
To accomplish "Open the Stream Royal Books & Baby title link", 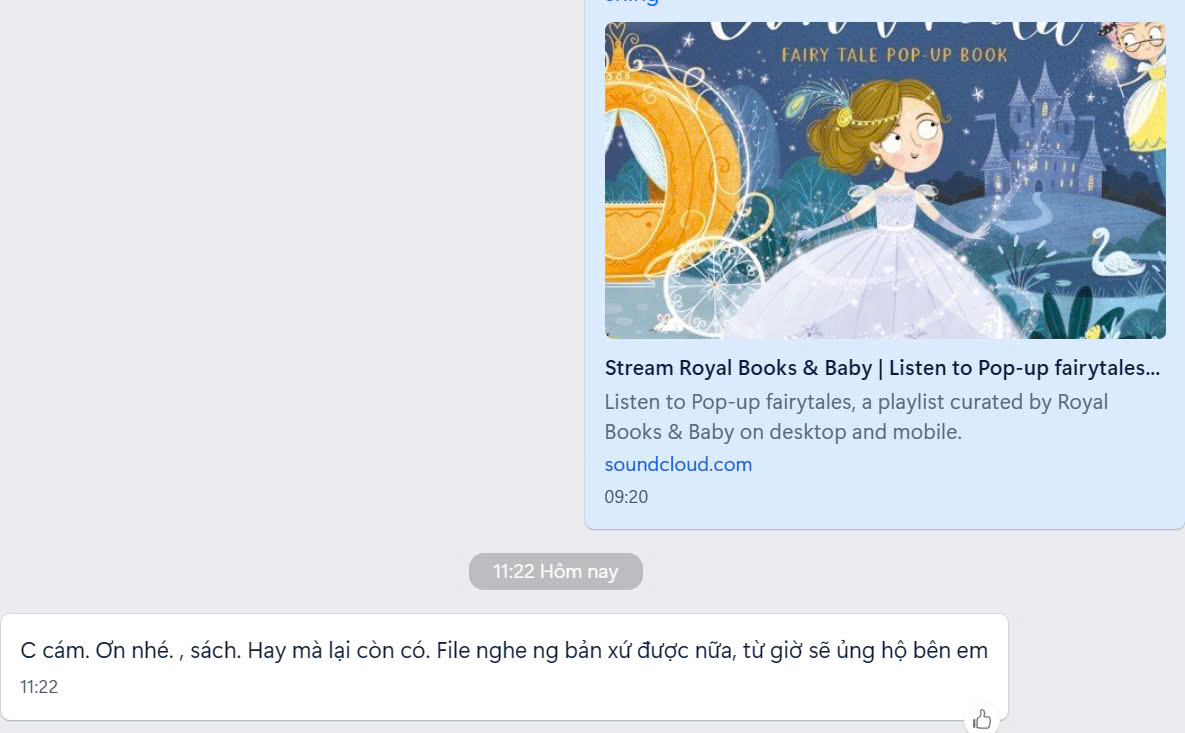I will click(x=881, y=367).
